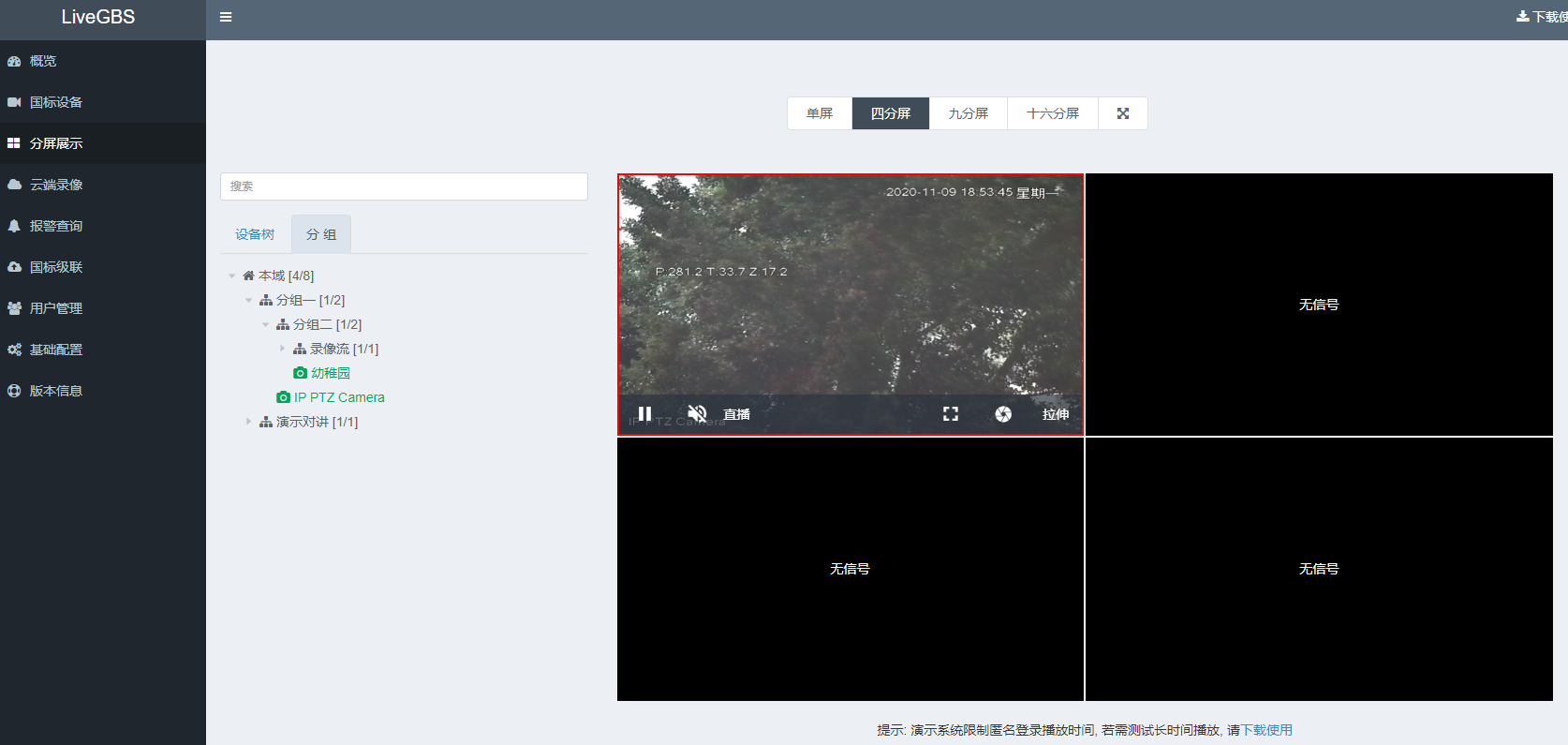This screenshot has width=1568, height=745.
Task: Click the 用户管理 users icon
Action: pos(14,308)
